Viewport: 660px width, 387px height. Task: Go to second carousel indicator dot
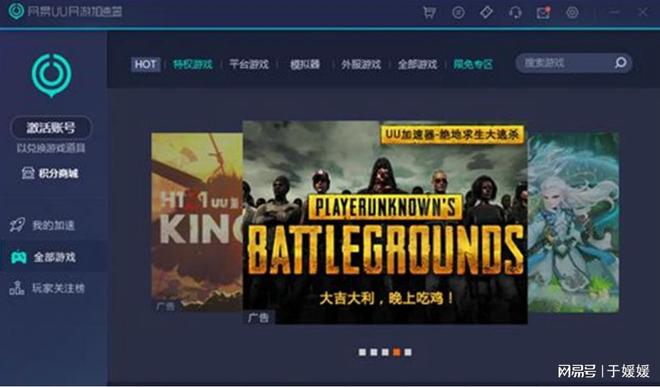coord(373,352)
